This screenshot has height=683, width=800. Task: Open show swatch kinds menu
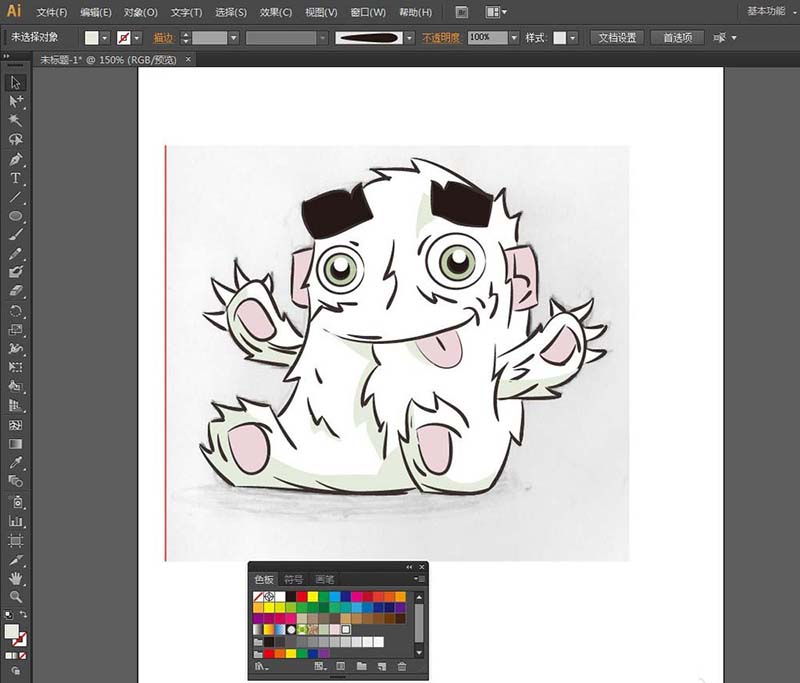click(320, 666)
